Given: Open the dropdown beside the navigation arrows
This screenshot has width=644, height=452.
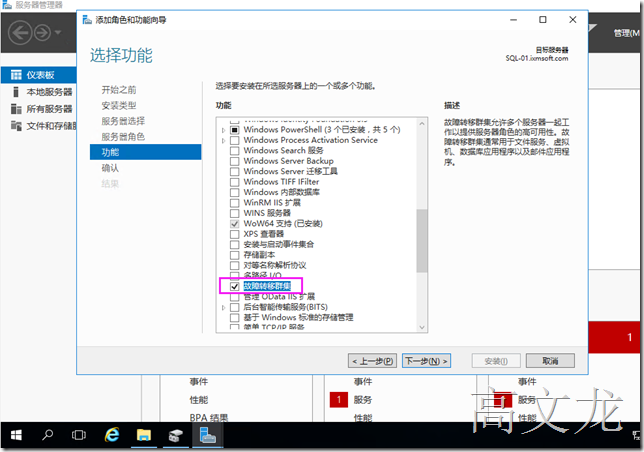Looking at the screenshot, I should [x=58, y=32].
